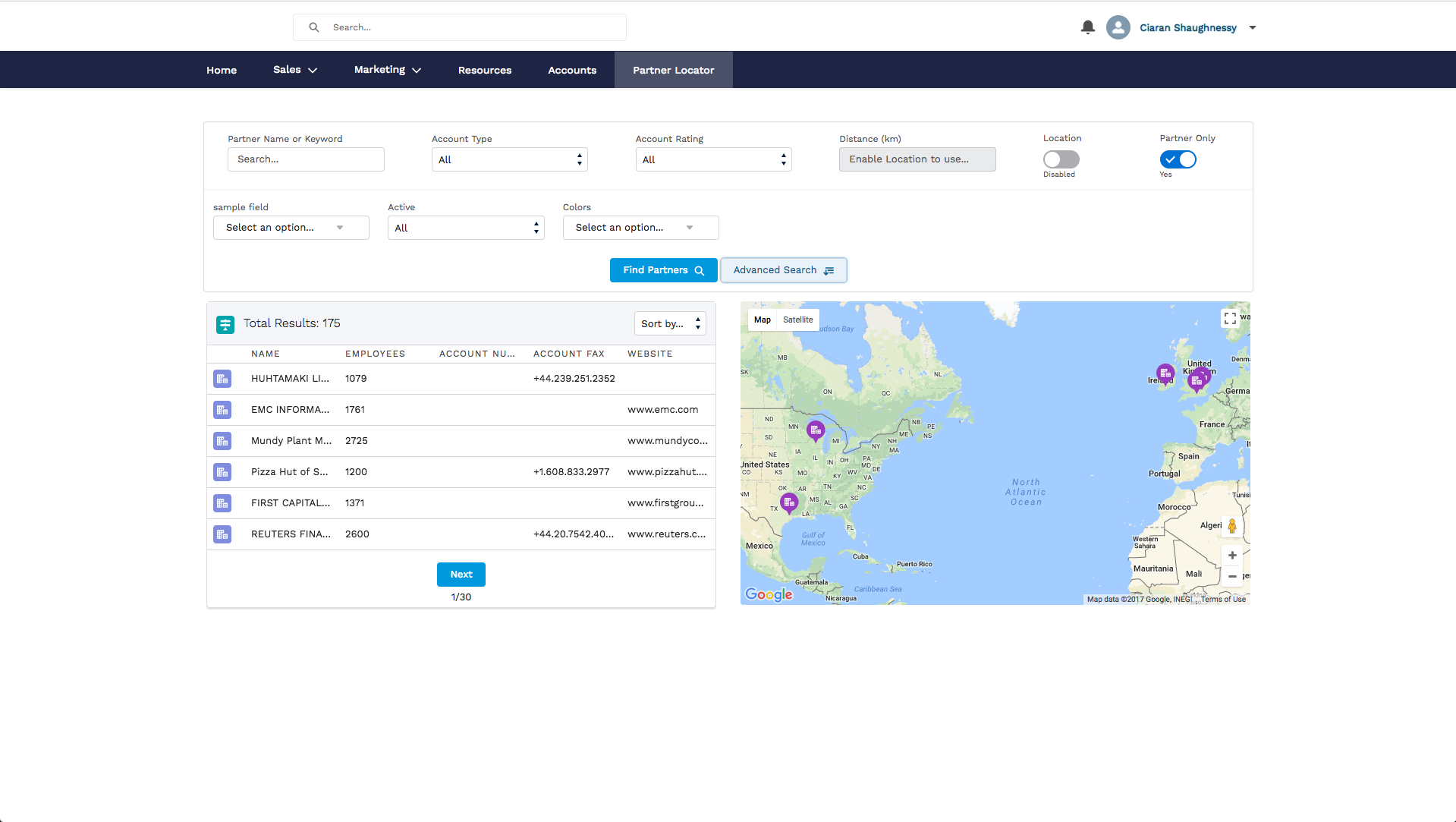Enable the Location toggle
This screenshot has width=1456, height=822.
tap(1061, 159)
